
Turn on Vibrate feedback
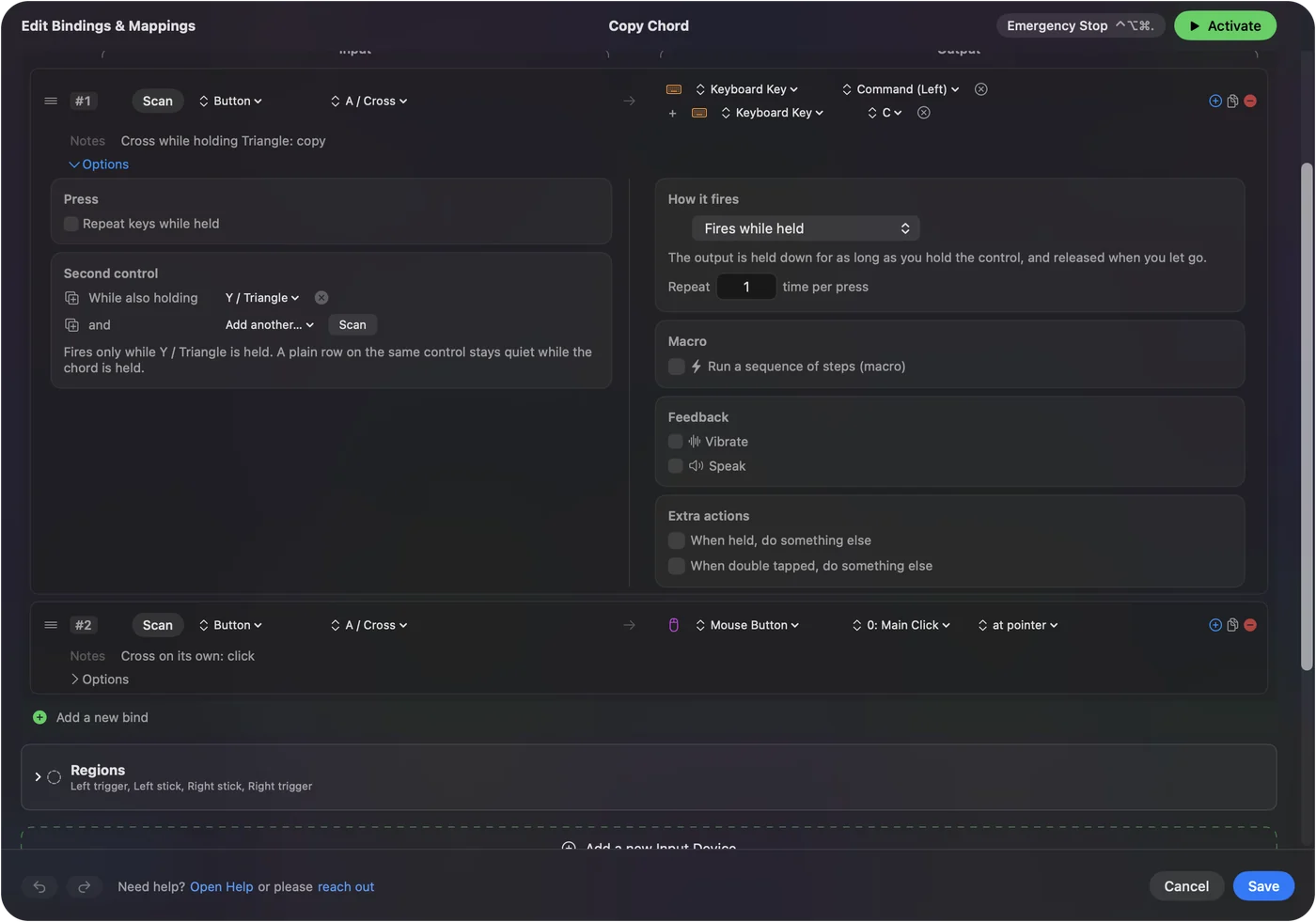point(676,442)
